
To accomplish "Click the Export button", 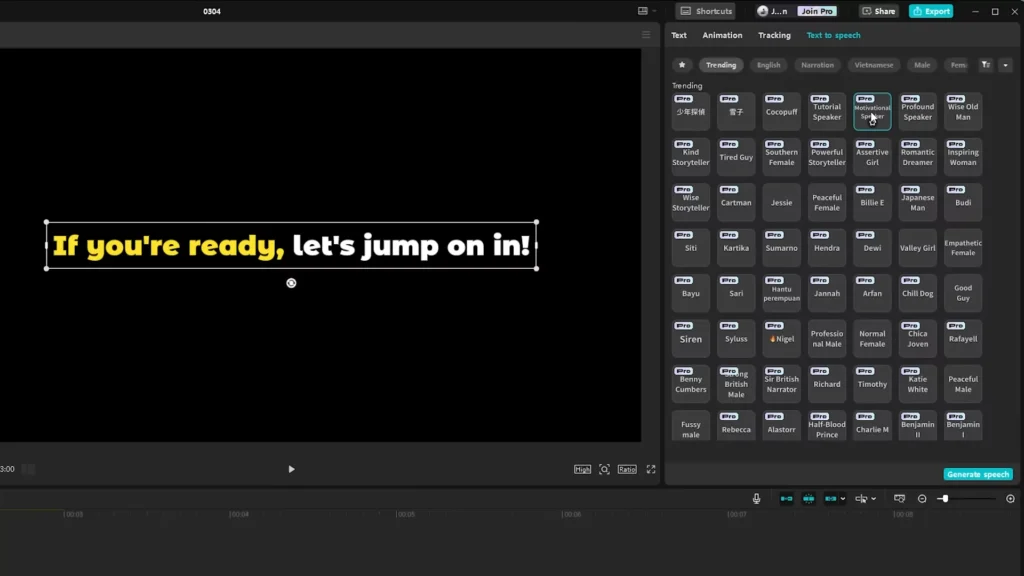I will (931, 10).
